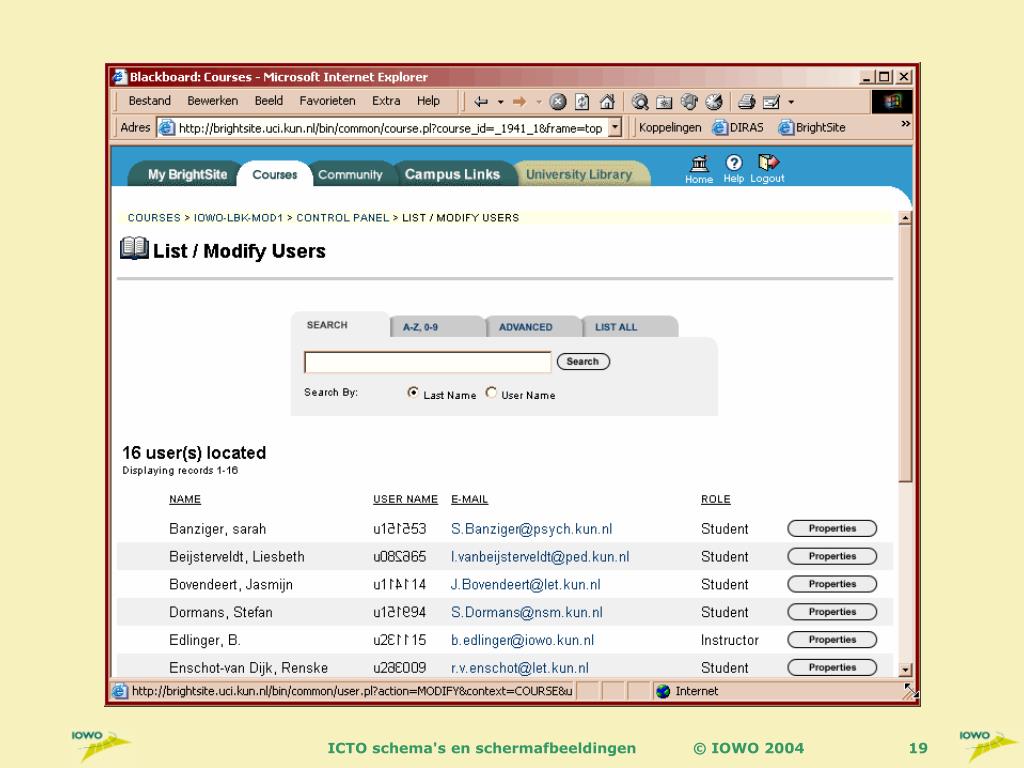This screenshot has width=1024, height=768.
Task: Go to browser Home page icon
Action: [x=607, y=102]
